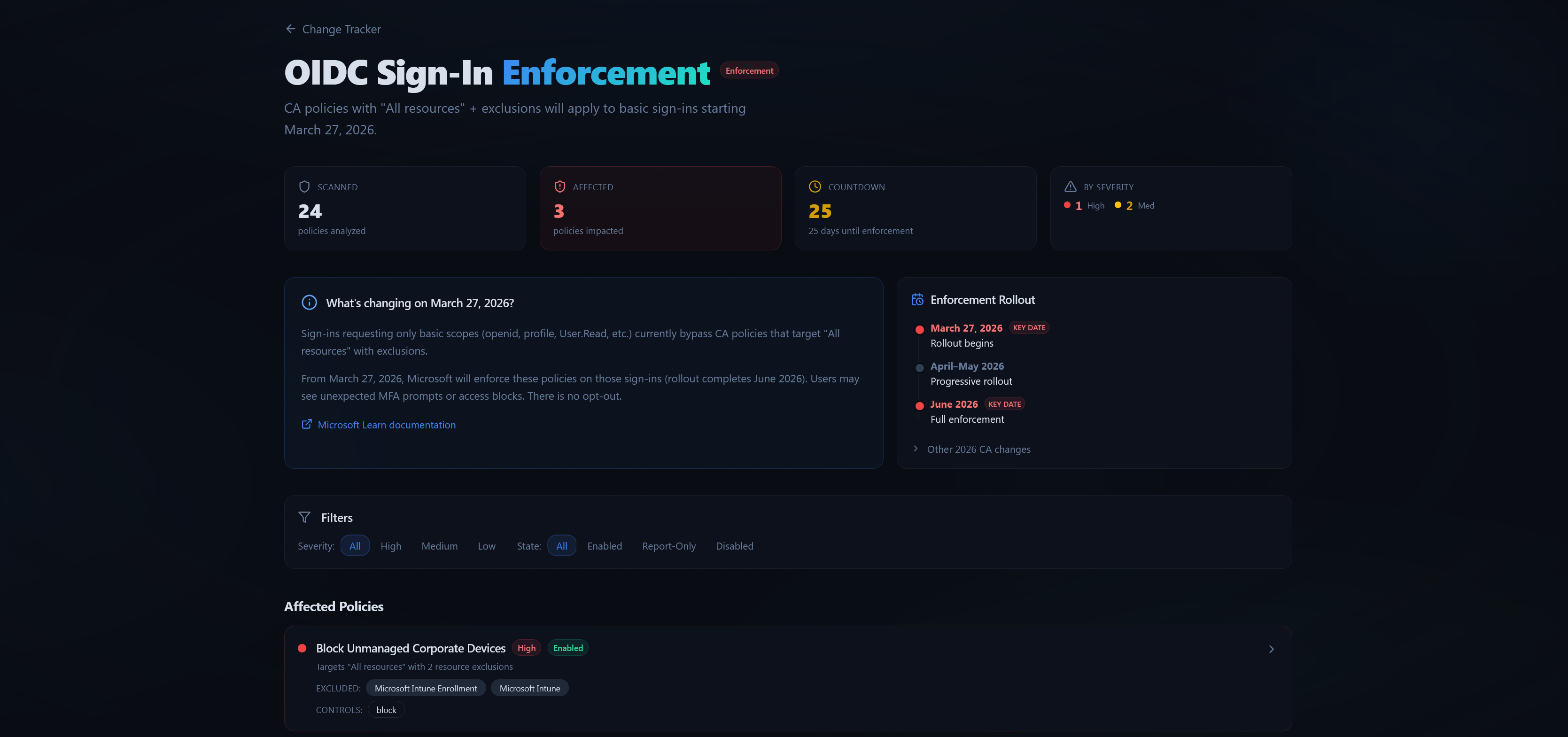
Task: Filter severity by Low
Action: 486,546
